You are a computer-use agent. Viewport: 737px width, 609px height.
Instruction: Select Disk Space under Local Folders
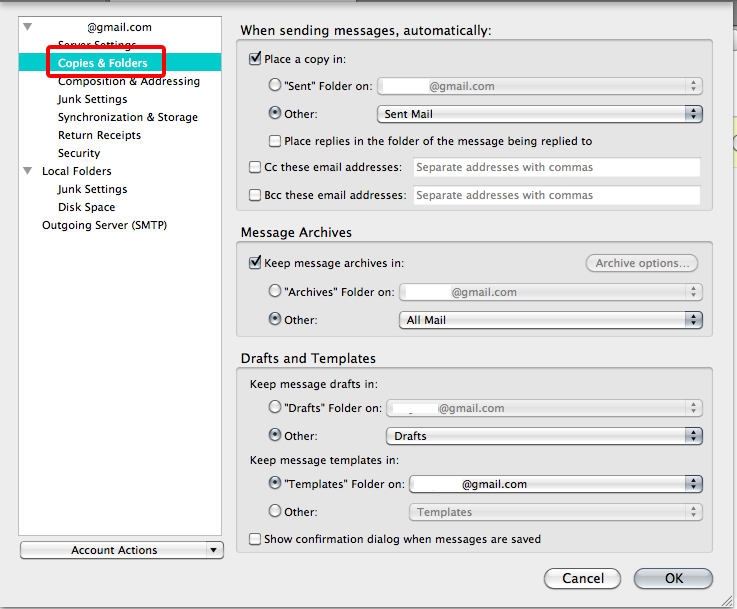pos(86,207)
